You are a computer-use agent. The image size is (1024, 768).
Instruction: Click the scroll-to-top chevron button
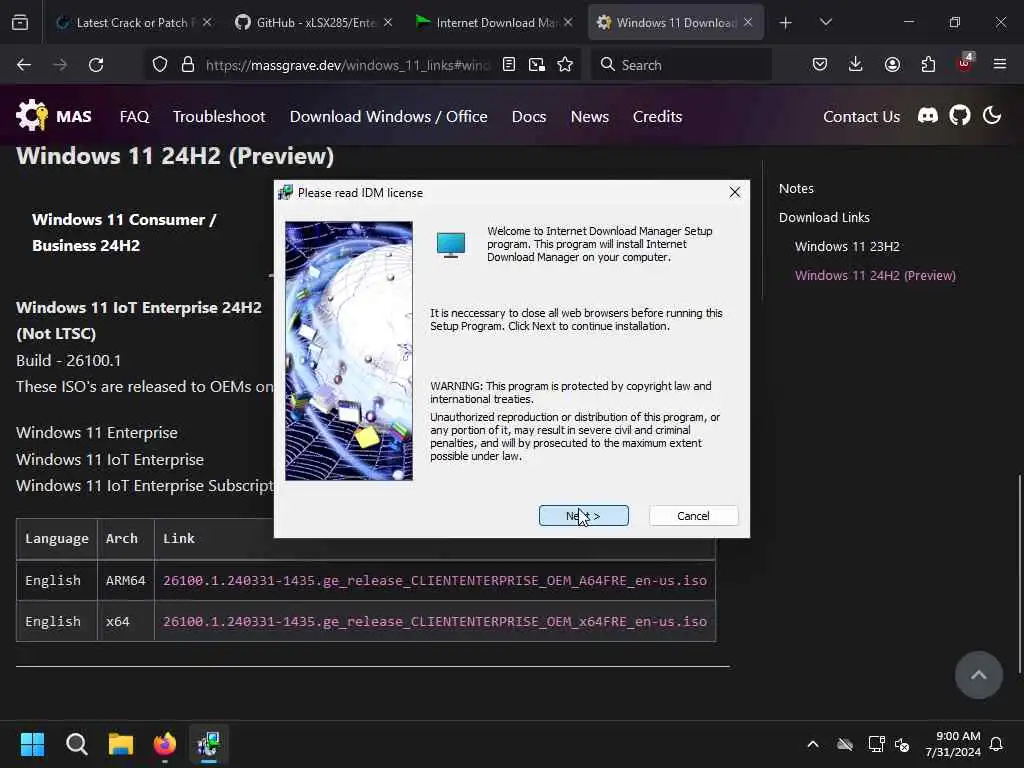click(978, 675)
